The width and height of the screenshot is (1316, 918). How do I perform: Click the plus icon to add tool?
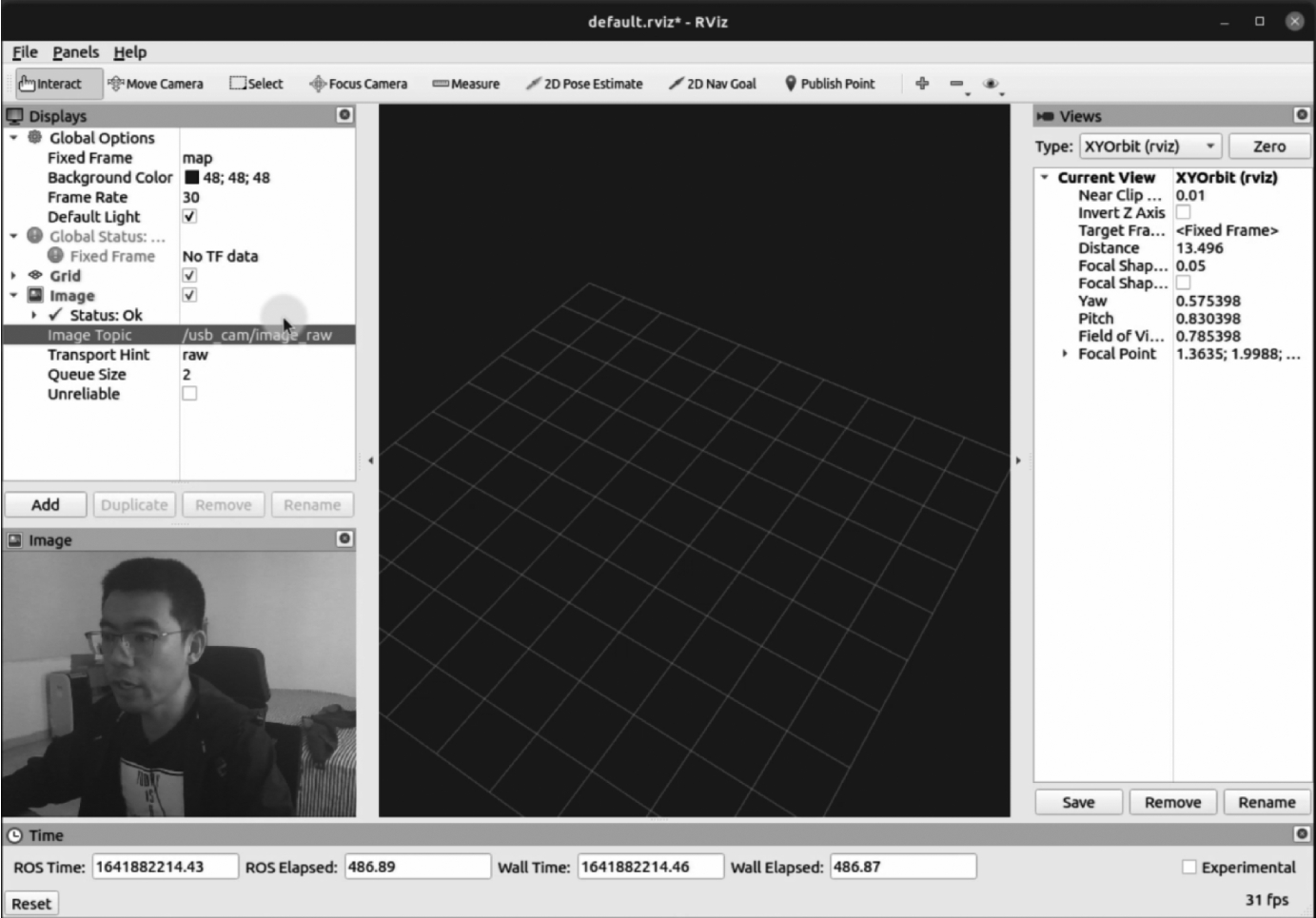tap(922, 84)
